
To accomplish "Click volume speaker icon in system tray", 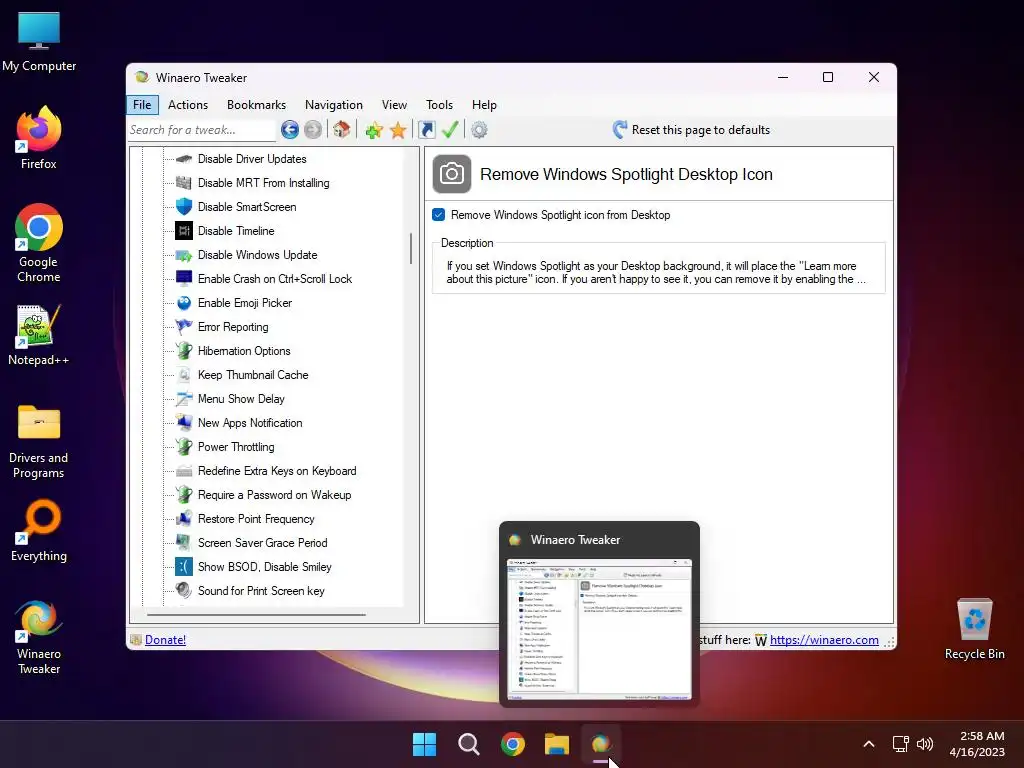I will point(925,744).
